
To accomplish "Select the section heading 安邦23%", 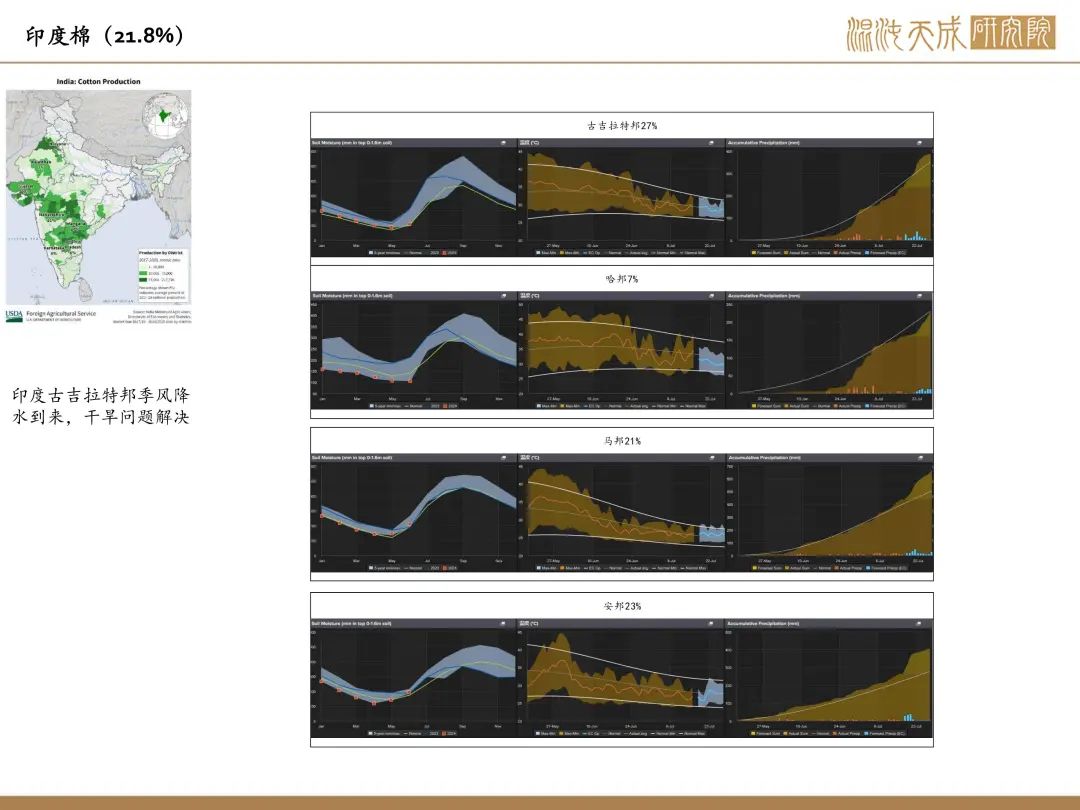I will [622, 606].
